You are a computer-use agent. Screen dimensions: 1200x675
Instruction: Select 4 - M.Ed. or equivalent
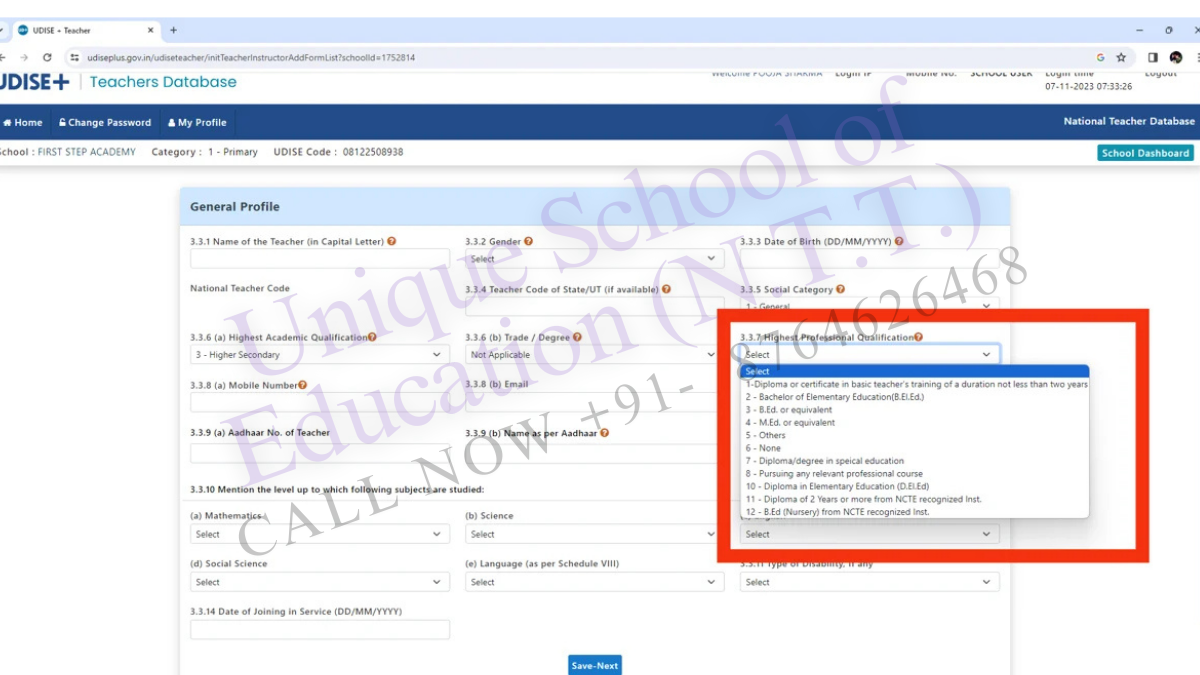point(915,423)
